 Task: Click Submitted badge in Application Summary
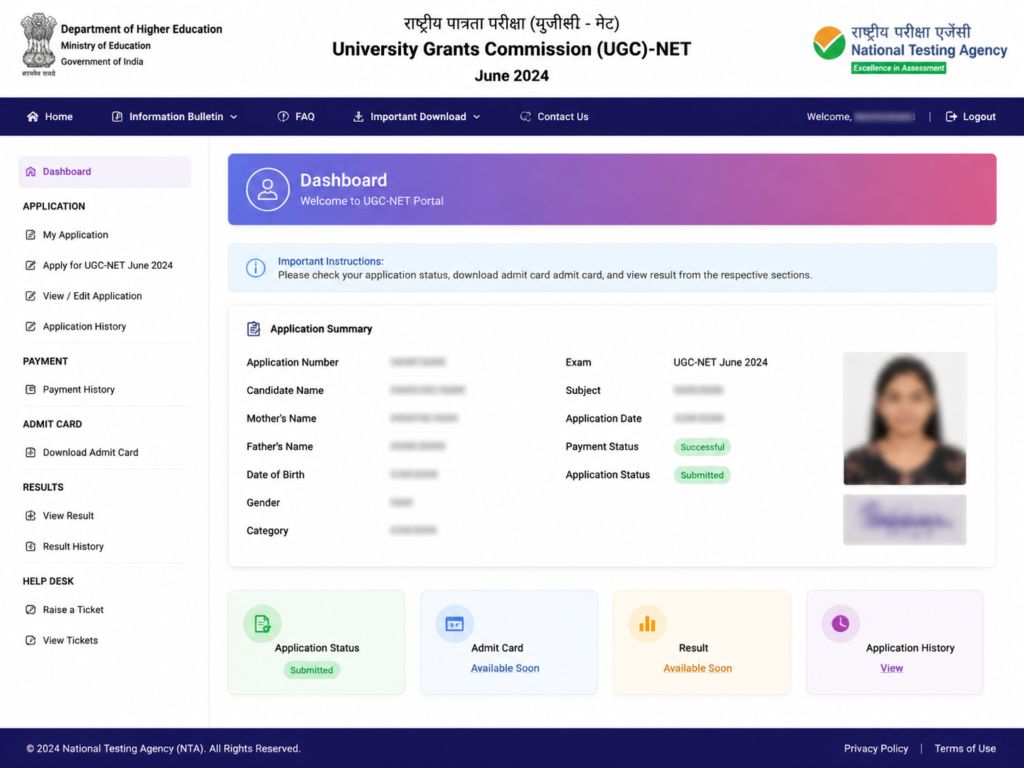(702, 475)
